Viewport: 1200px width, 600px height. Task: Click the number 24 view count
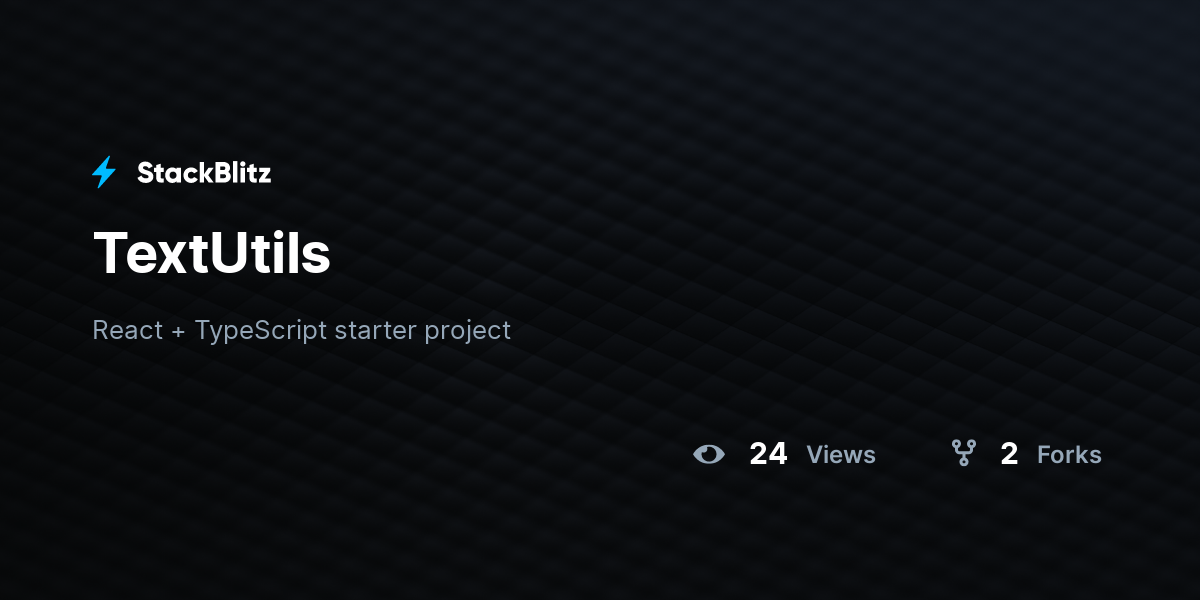(x=768, y=454)
